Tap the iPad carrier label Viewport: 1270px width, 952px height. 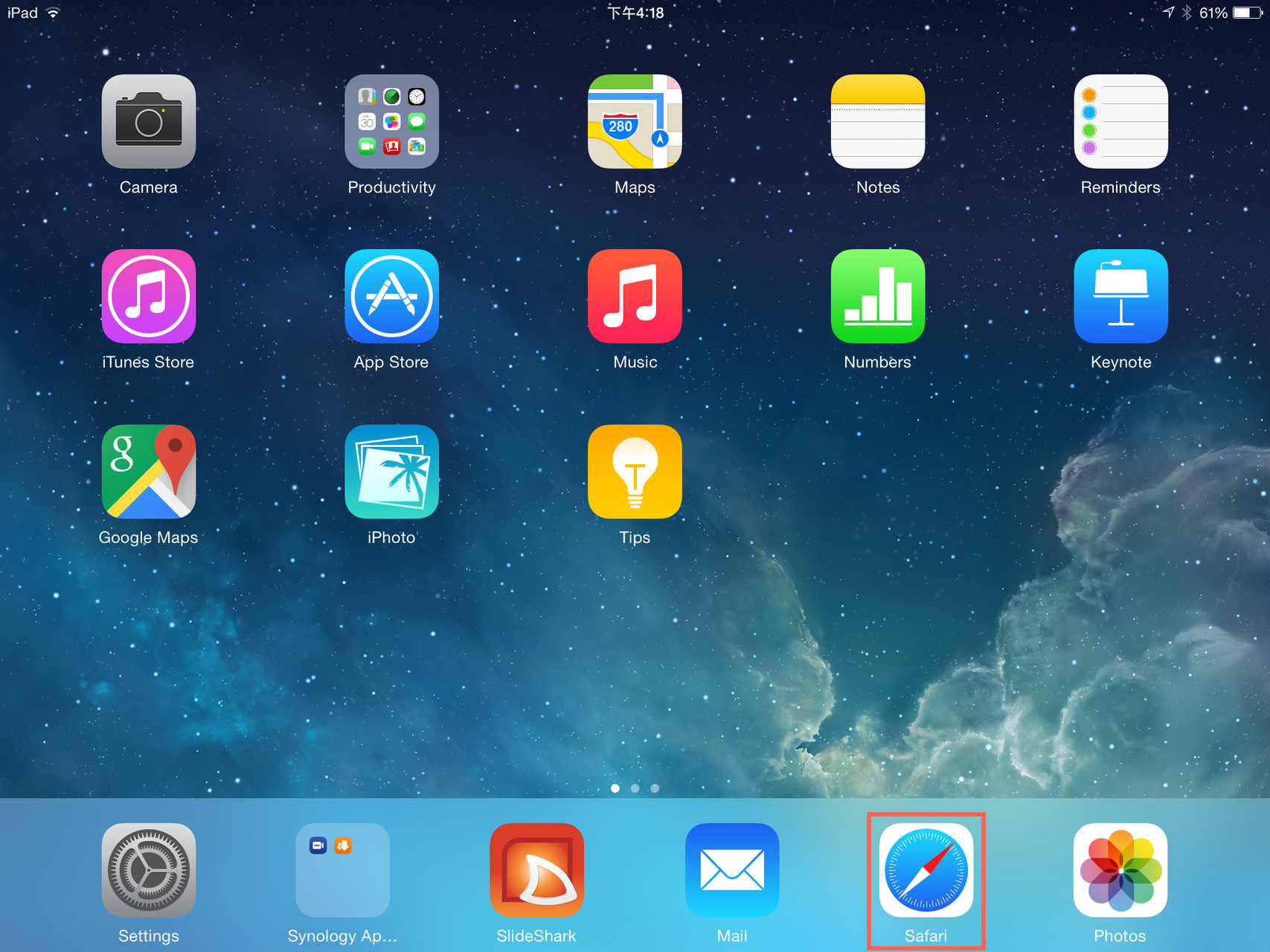[22, 13]
